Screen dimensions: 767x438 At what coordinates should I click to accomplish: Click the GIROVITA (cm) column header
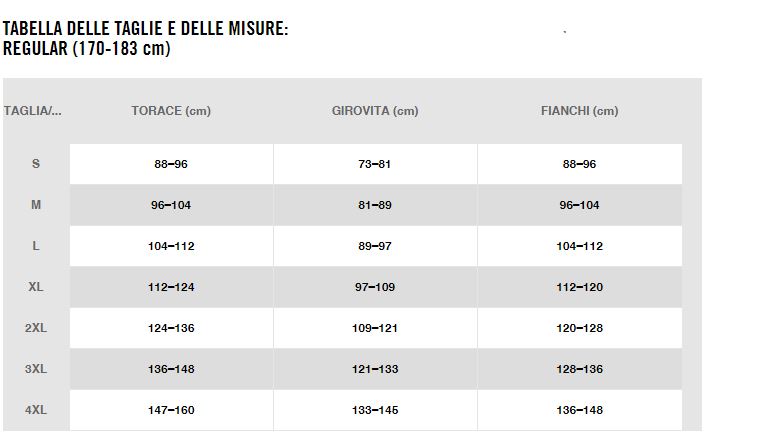pos(375,111)
